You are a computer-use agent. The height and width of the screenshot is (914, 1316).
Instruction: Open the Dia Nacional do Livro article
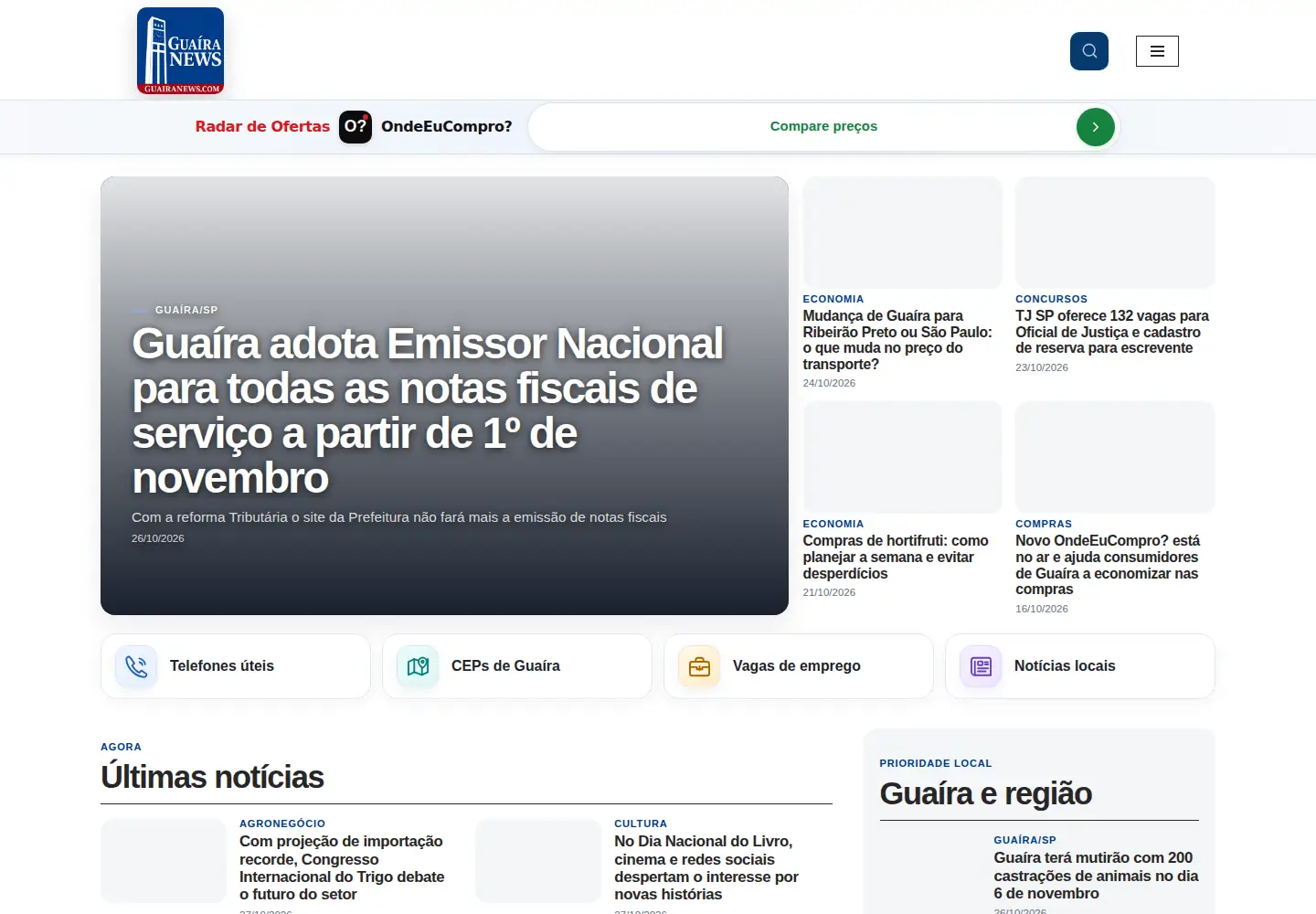[706, 867]
